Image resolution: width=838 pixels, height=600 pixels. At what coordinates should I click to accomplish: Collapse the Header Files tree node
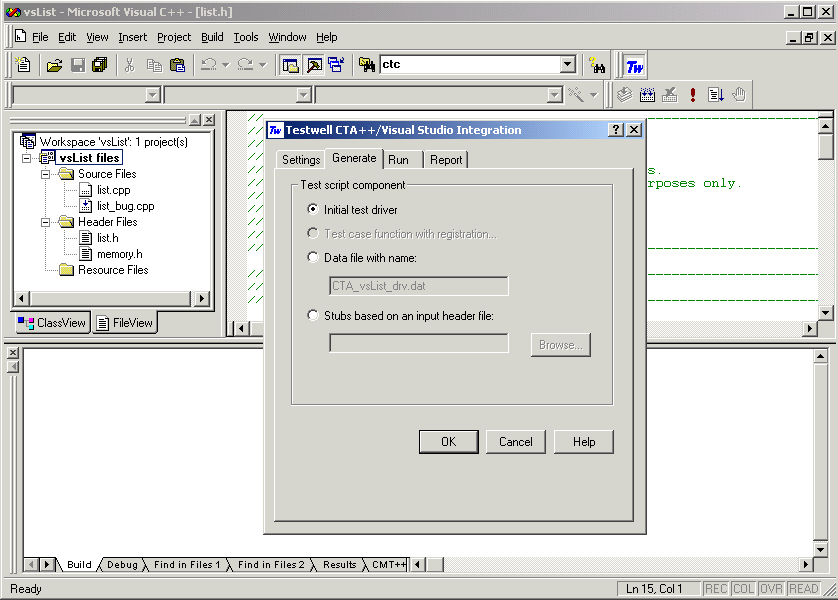pyautogui.click(x=46, y=222)
